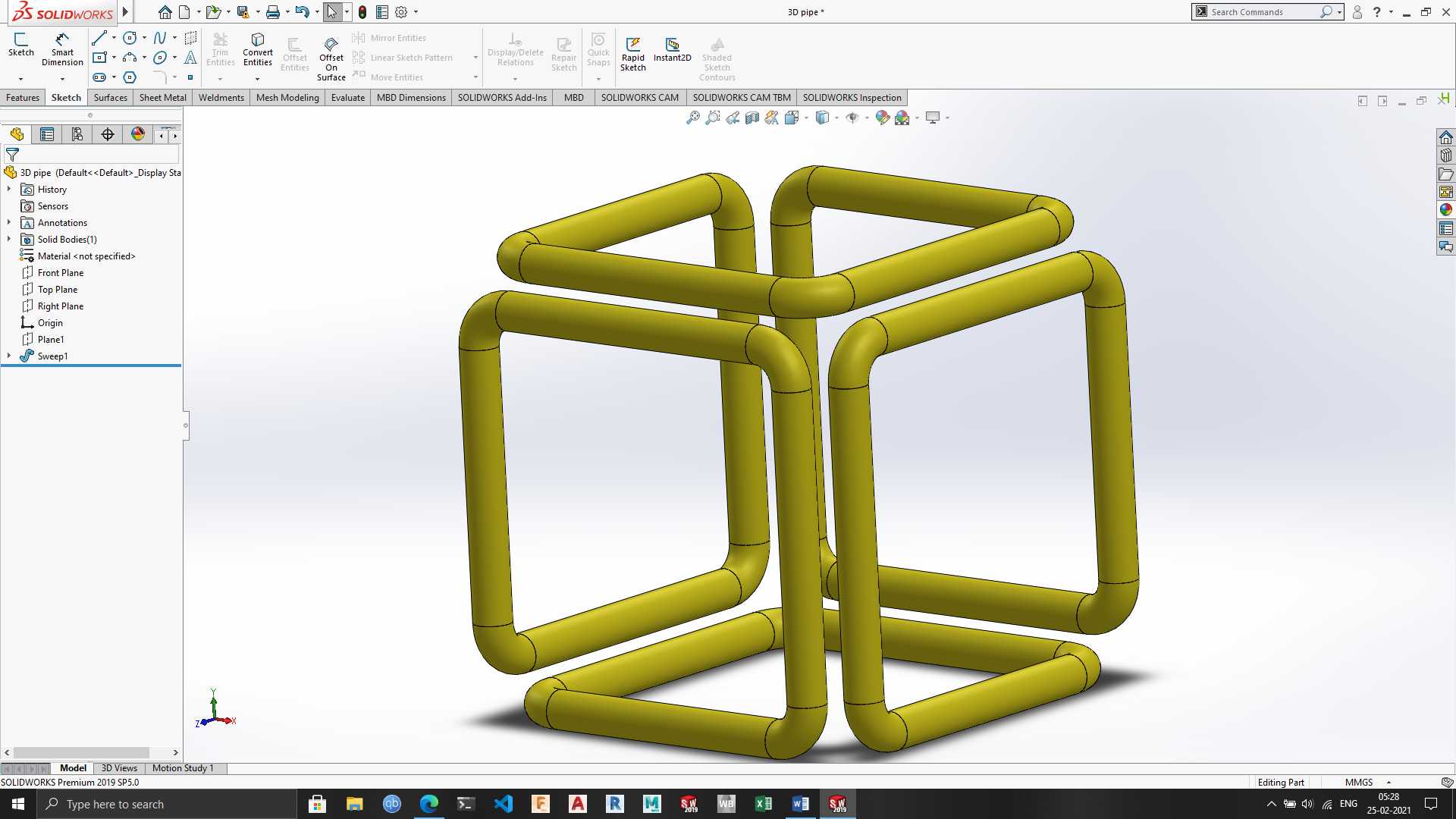Select the Line sketch tool
Image resolution: width=1456 pixels, height=819 pixels.
tap(99, 38)
